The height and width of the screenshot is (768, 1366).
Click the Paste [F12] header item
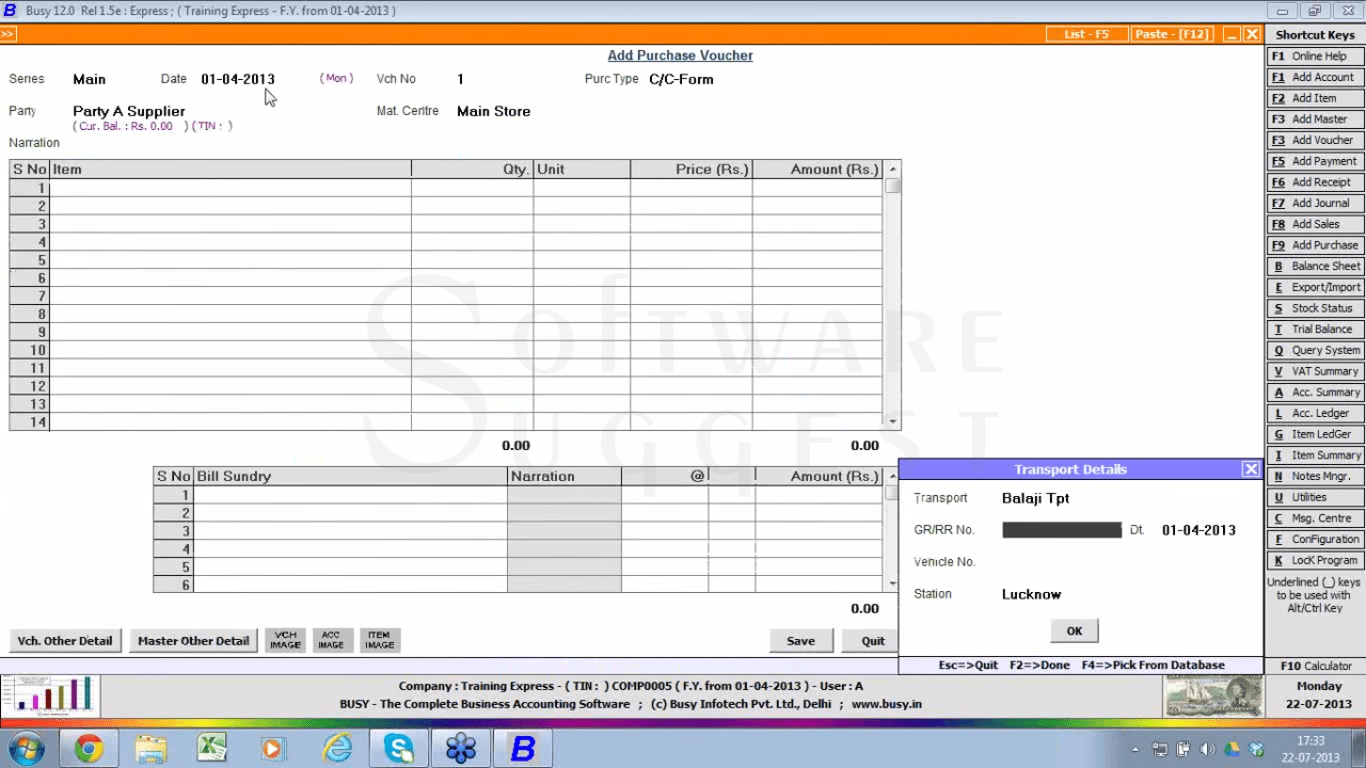tap(1172, 33)
